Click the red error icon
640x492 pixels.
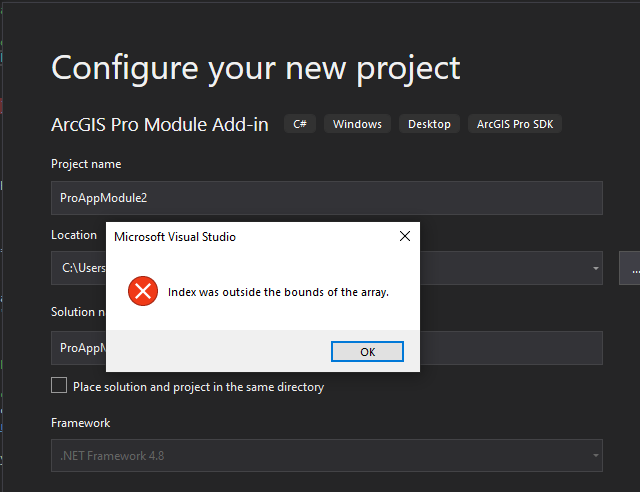pyautogui.click(x=144, y=291)
